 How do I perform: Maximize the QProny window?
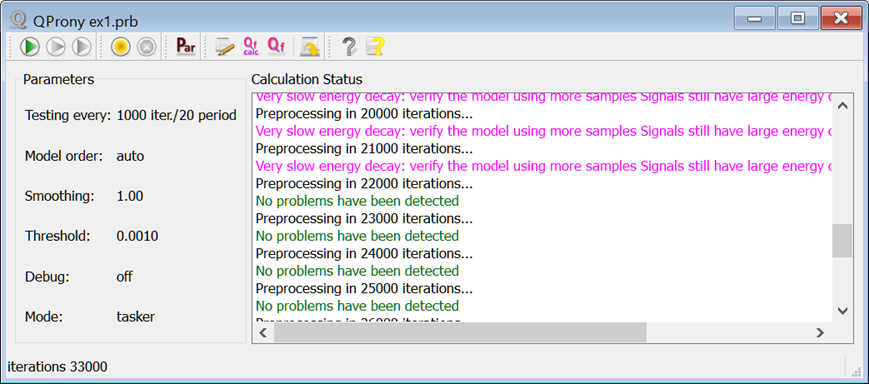[798, 18]
